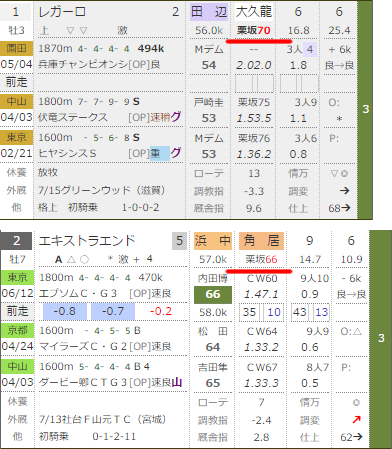392x449 pixels.
Task: Select trainer 角居
Action: click(x=261, y=241)
